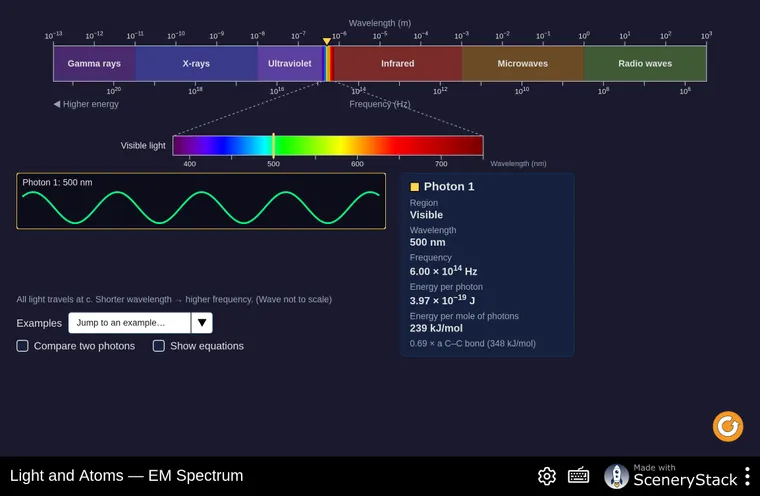Viewport: 760px width, 496px height.
Task: Click the 400 tick label on the visible bar
Action: pos(190,164)
